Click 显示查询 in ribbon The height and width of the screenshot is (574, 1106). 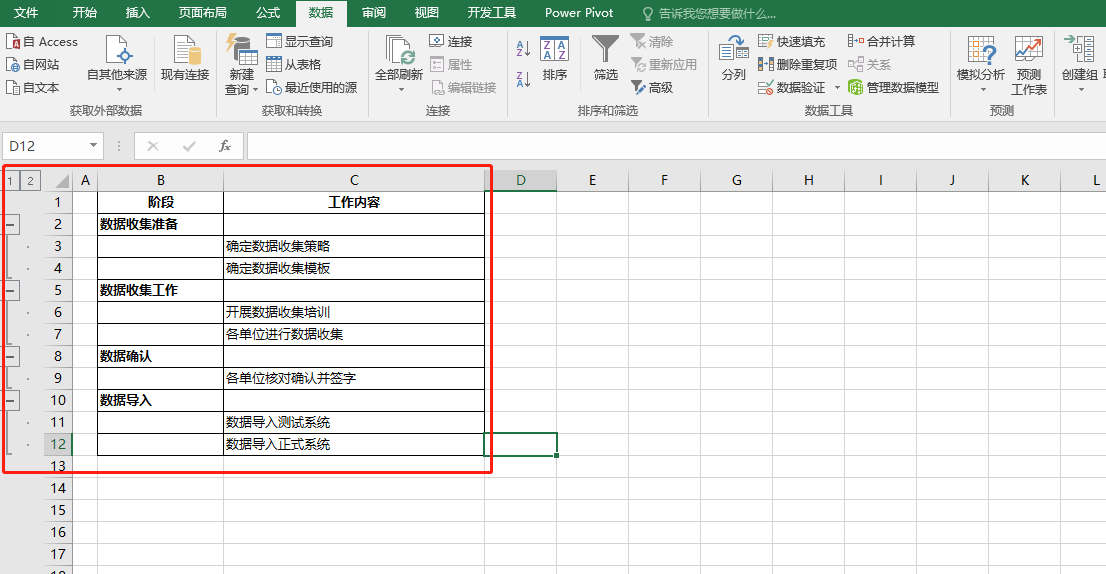pos(299,42)
